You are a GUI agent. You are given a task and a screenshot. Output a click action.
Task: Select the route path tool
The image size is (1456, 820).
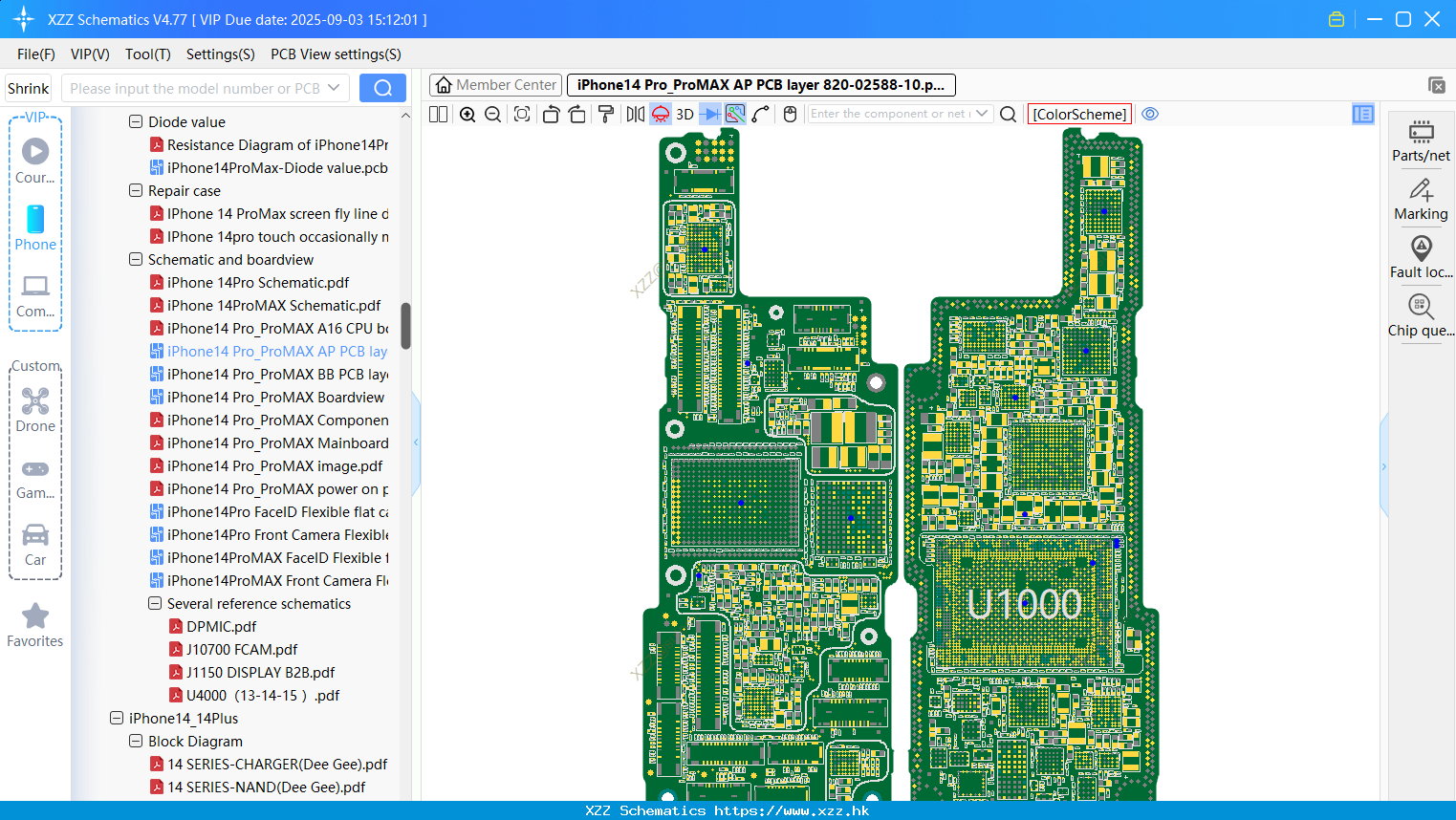(761, 114)
